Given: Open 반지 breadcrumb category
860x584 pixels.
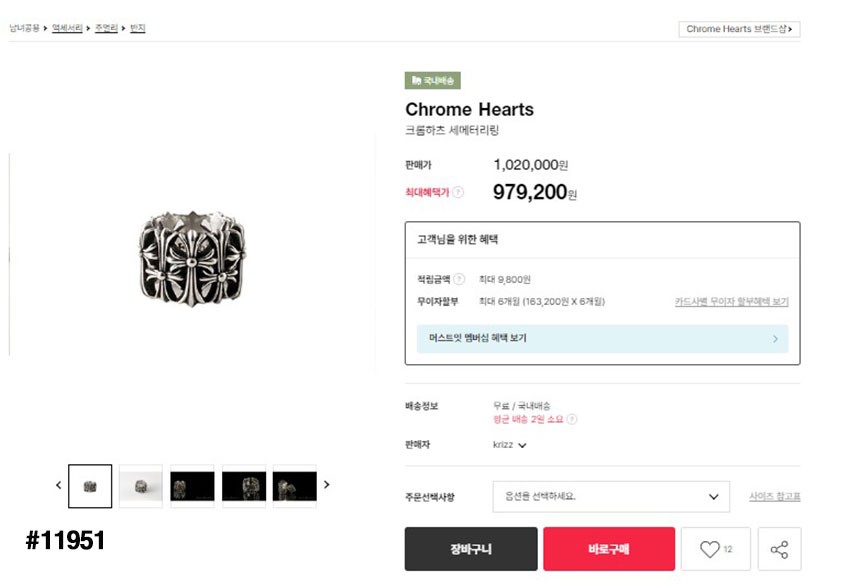Looking at the screenshot, I should [137, 28].
